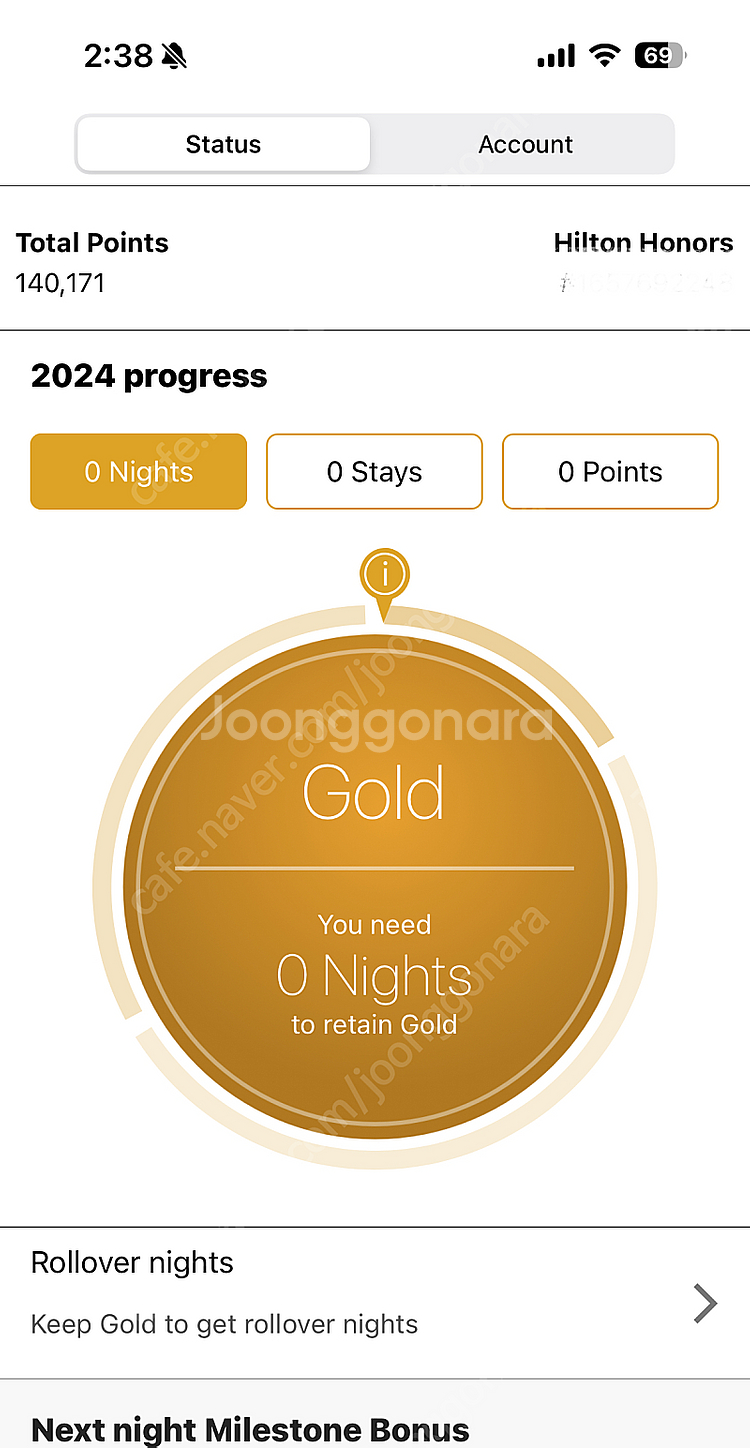Tap the 'to retain Gold' text
This screenshot has width=750, height=1448.
click(374, 1025)
